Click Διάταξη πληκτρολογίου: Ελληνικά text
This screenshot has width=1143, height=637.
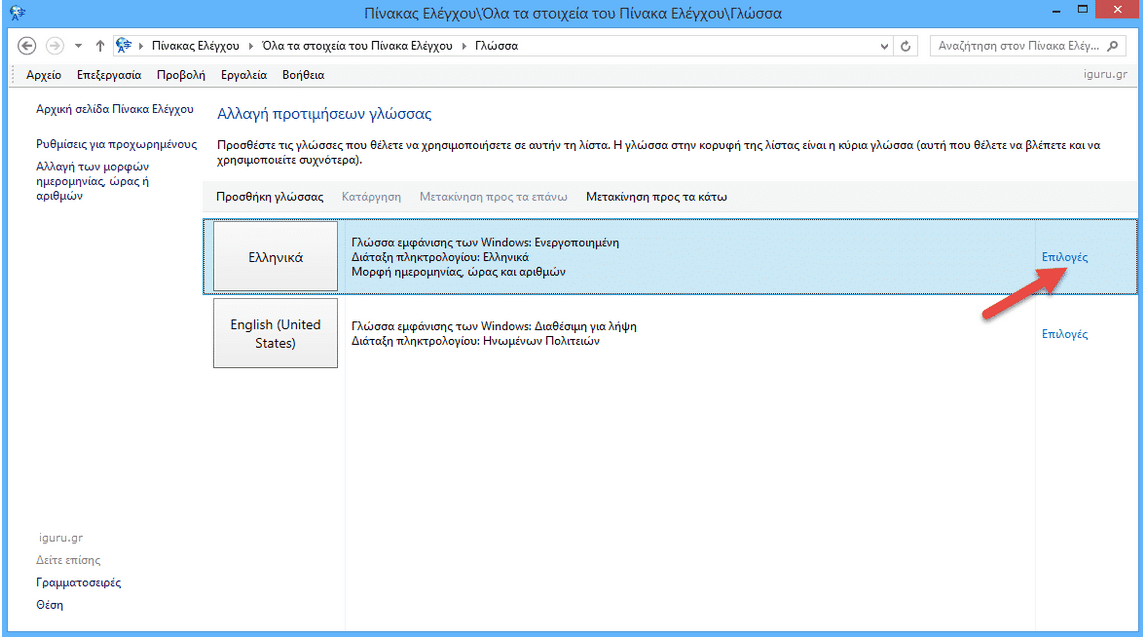(x=440, y=257)
